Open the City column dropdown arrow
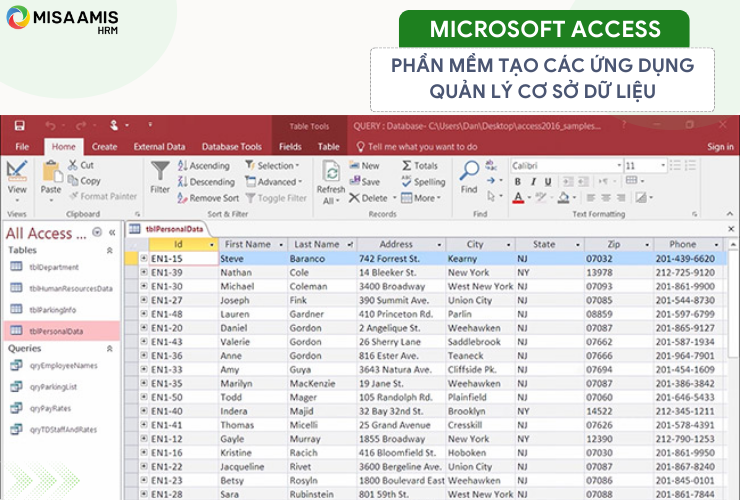Image resolution: width=740 pixels, height=500 pixels. click(x=508, y=245)
